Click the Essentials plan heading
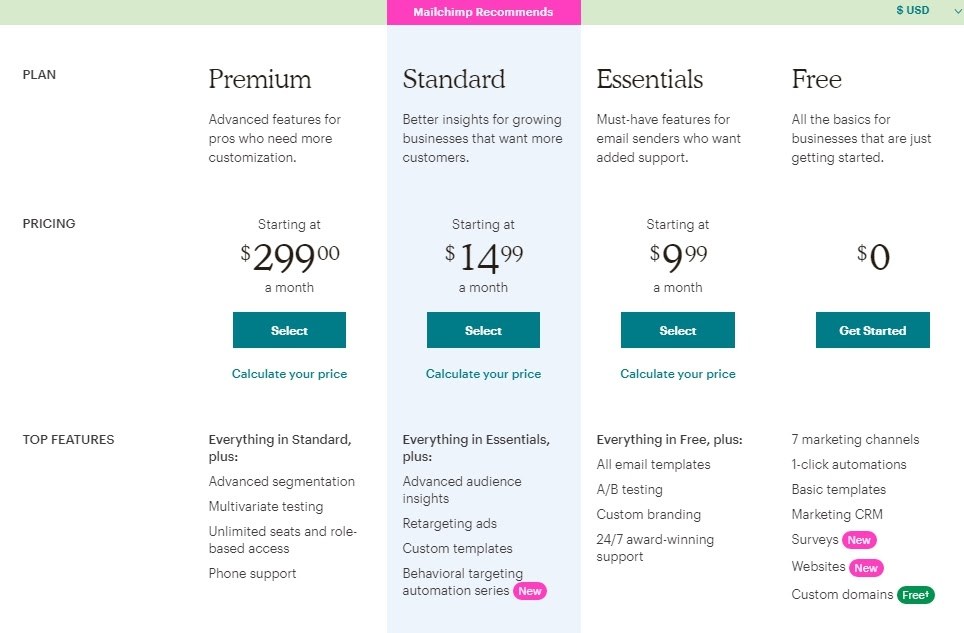This screenshot has width=964, height=633. tap(649, 79)
